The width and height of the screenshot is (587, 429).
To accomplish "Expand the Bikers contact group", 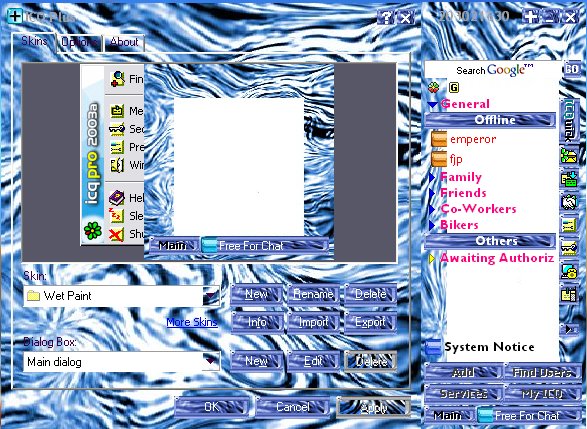I will click(x=432, y=225).
